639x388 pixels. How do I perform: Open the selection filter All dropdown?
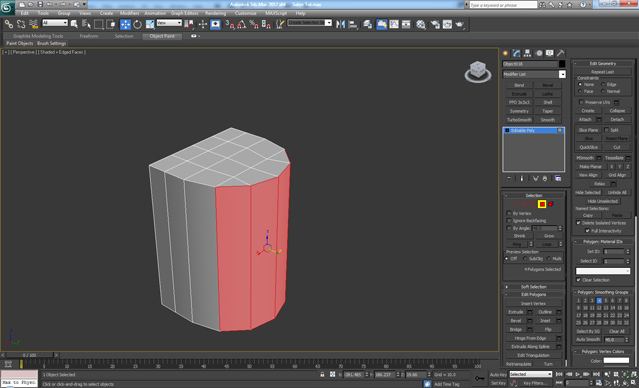pyautogui.click(x=55, y=23)
